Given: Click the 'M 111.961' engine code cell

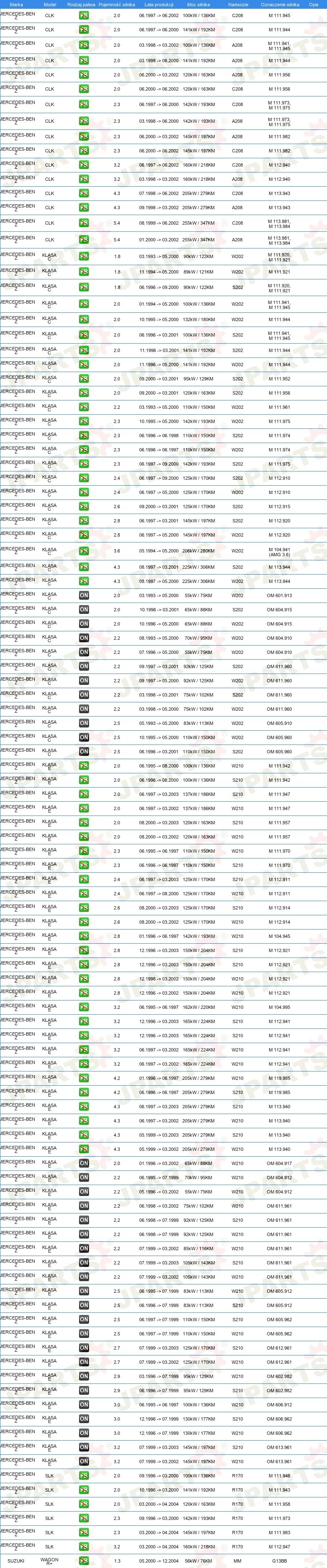Looking at the screenshot, I should pos(279,407).
